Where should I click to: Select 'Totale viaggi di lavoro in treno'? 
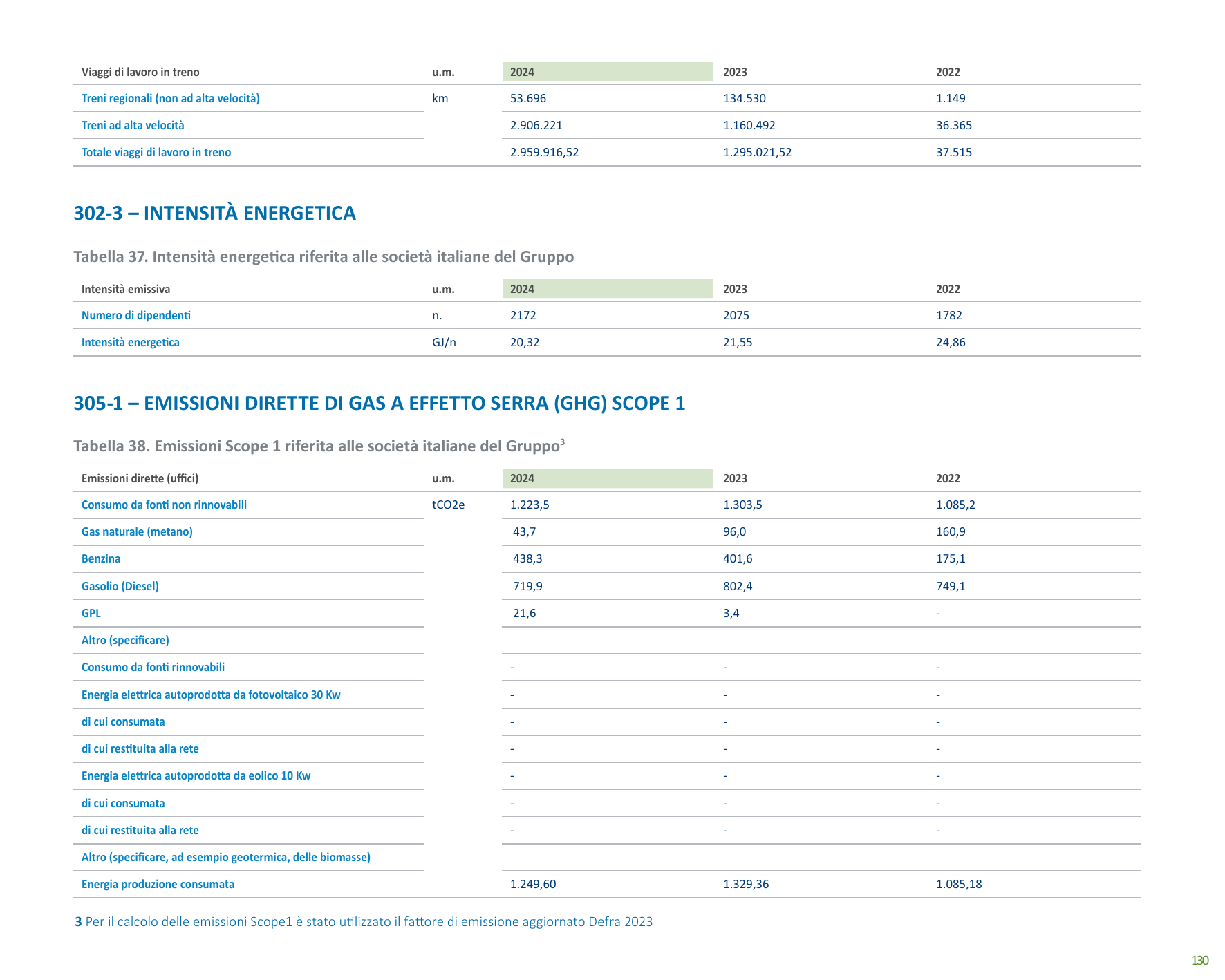point(156,152)
